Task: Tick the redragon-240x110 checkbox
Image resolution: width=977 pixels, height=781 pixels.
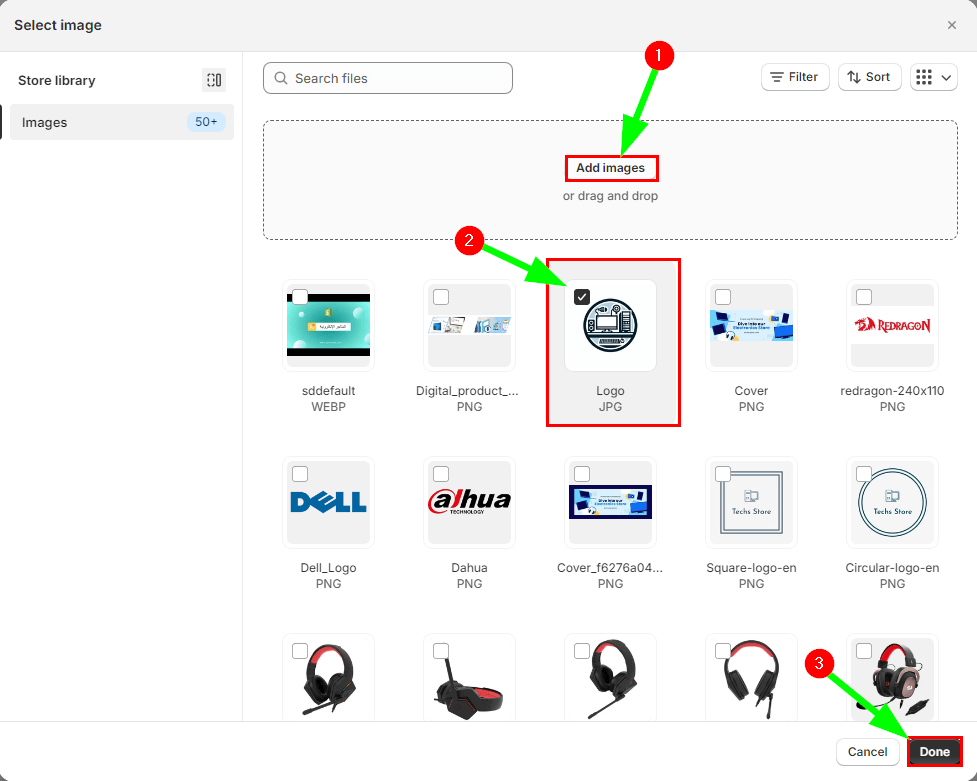Action: point(864,297)
